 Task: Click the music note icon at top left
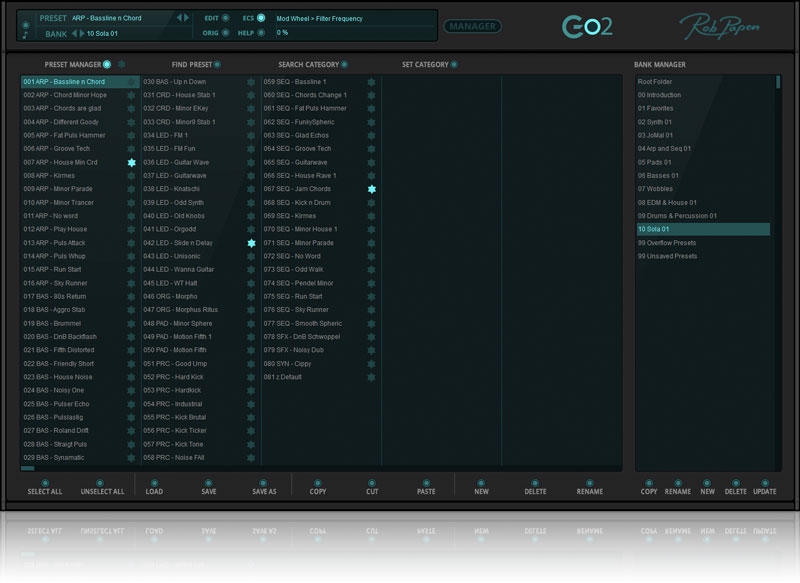tap(25, 35)
